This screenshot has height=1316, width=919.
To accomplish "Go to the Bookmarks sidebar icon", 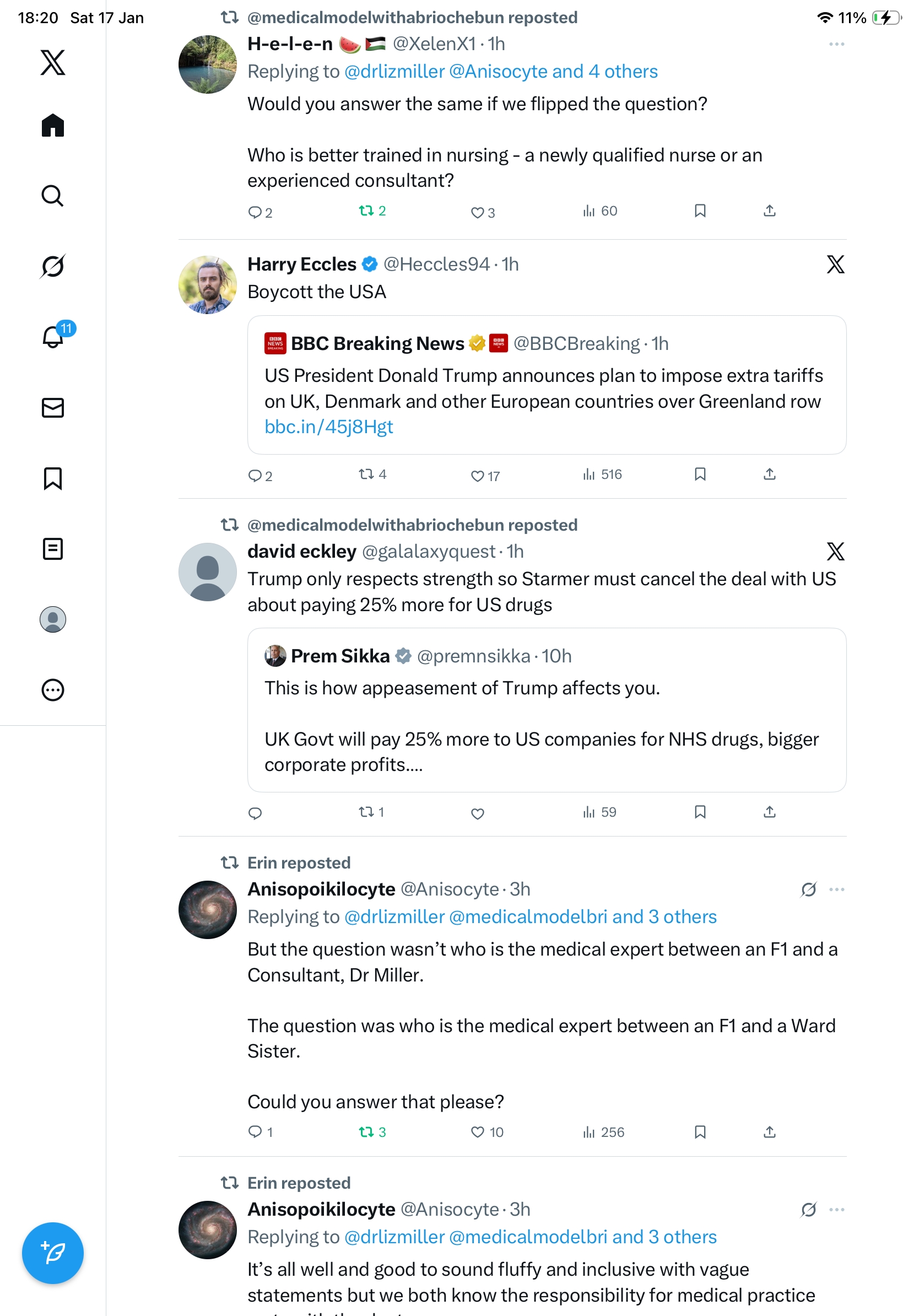I will (x=53, y=478).
